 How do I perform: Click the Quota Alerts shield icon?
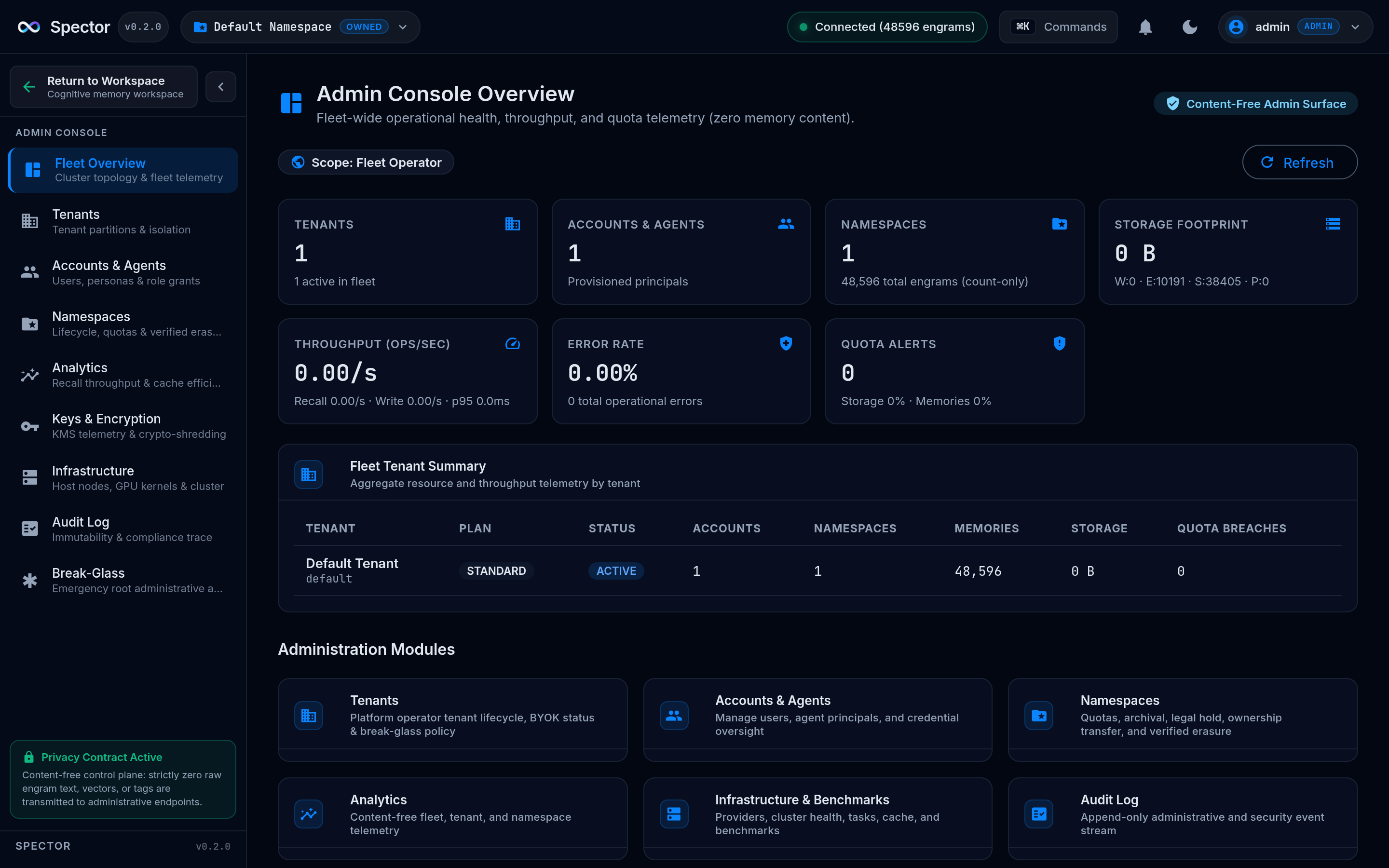click(1060, 343)
